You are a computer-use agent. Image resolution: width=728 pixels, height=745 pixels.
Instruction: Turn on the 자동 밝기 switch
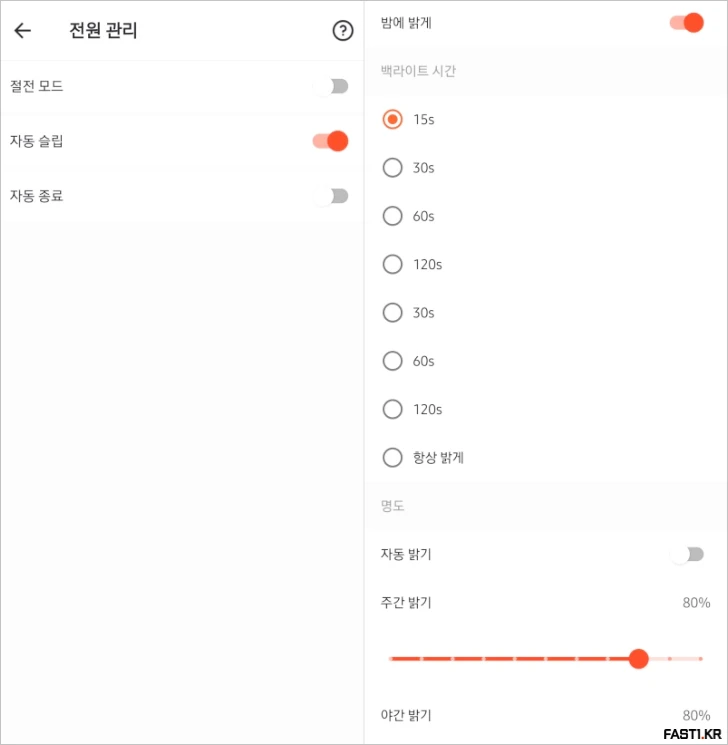(x=688, y=554)
